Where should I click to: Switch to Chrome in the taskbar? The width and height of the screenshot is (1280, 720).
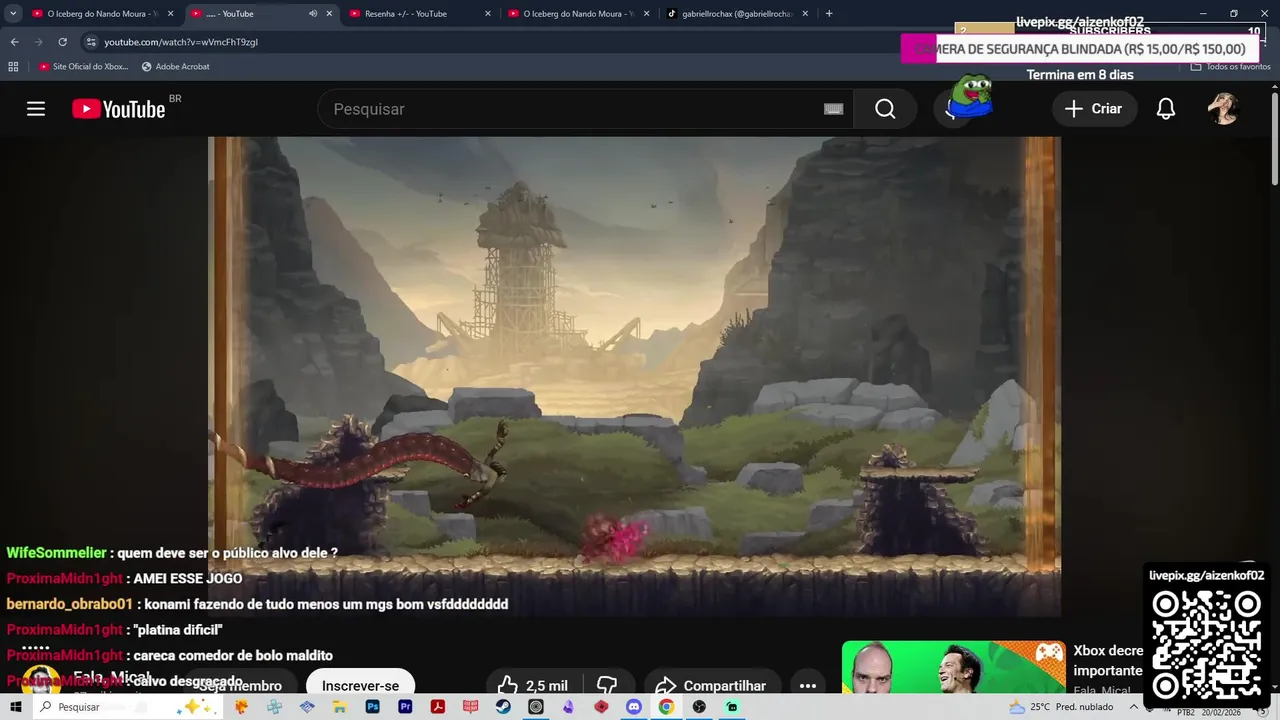click(x=666, y=707)
